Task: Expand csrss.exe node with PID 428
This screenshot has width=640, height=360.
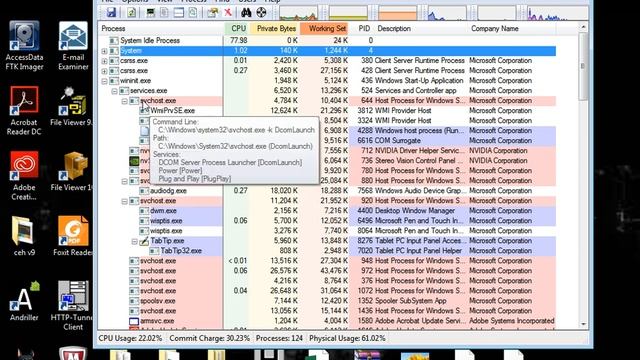Action: tap(104, 71)
